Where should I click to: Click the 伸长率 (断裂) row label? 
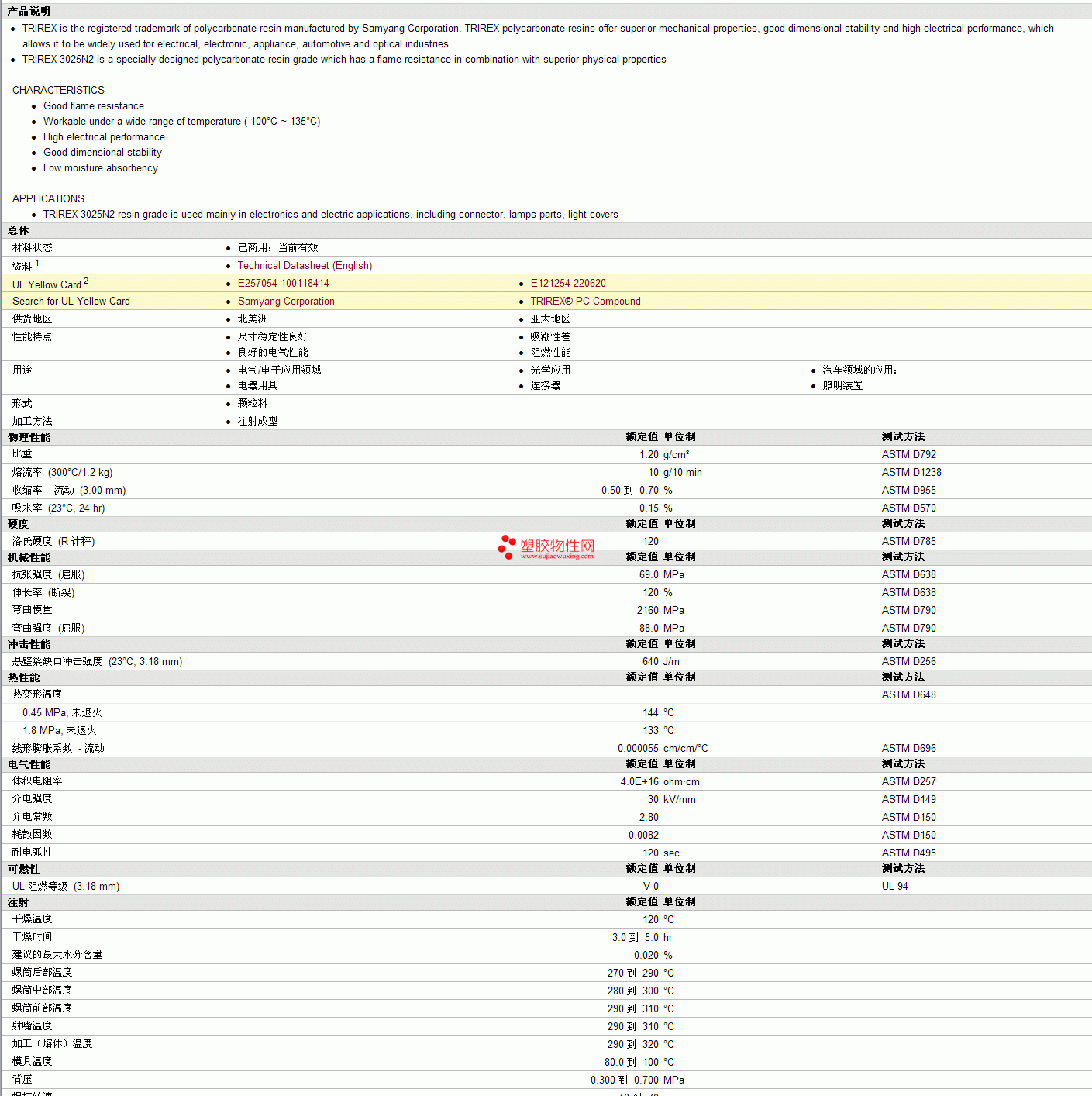(x=43, y=592)
